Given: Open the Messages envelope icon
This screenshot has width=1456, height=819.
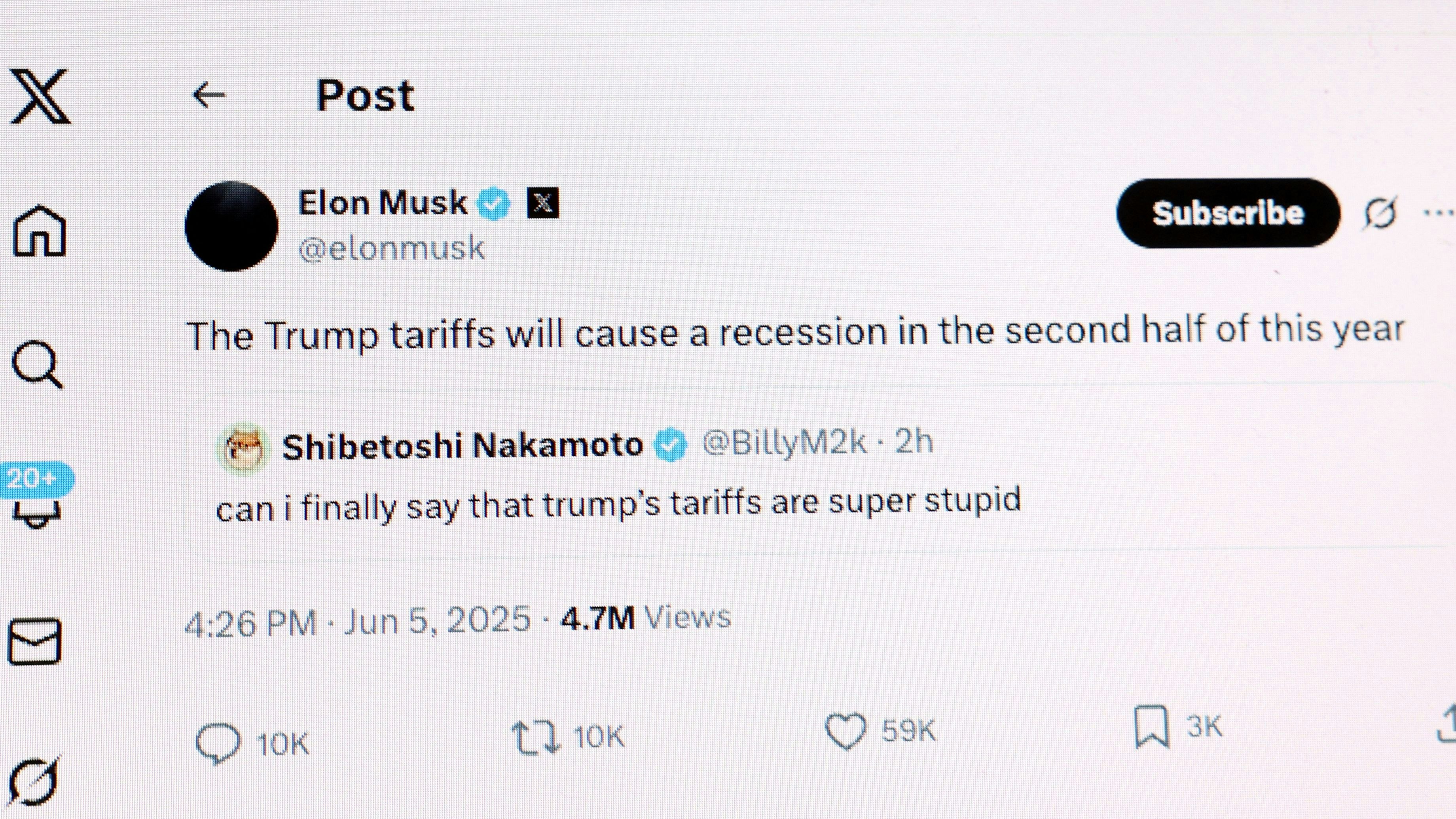Looking at the screenshot, I should 34,641.
